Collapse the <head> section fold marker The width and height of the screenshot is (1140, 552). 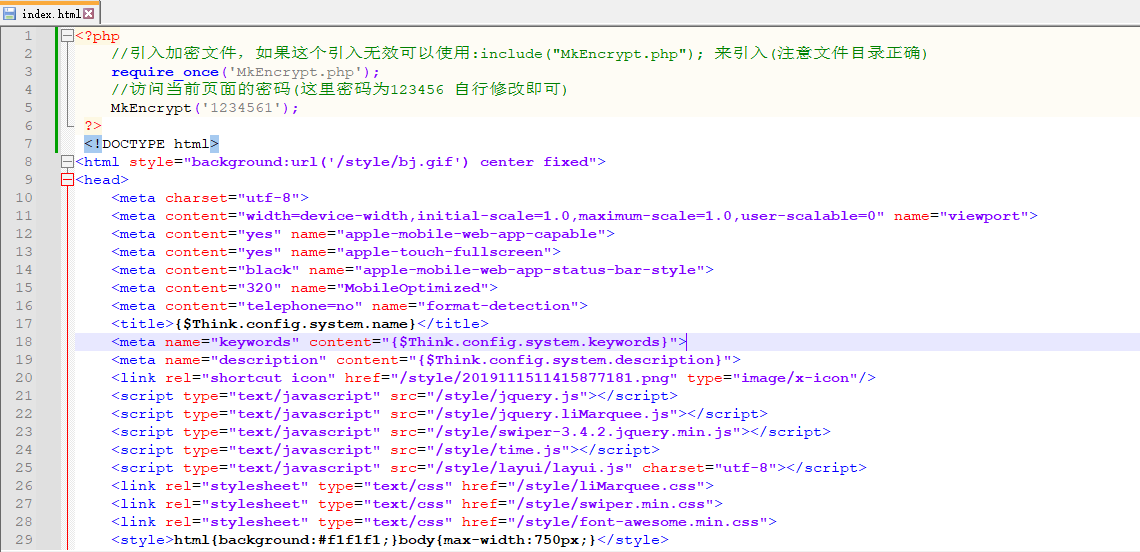pyautogui.click(x=67, y=180)
